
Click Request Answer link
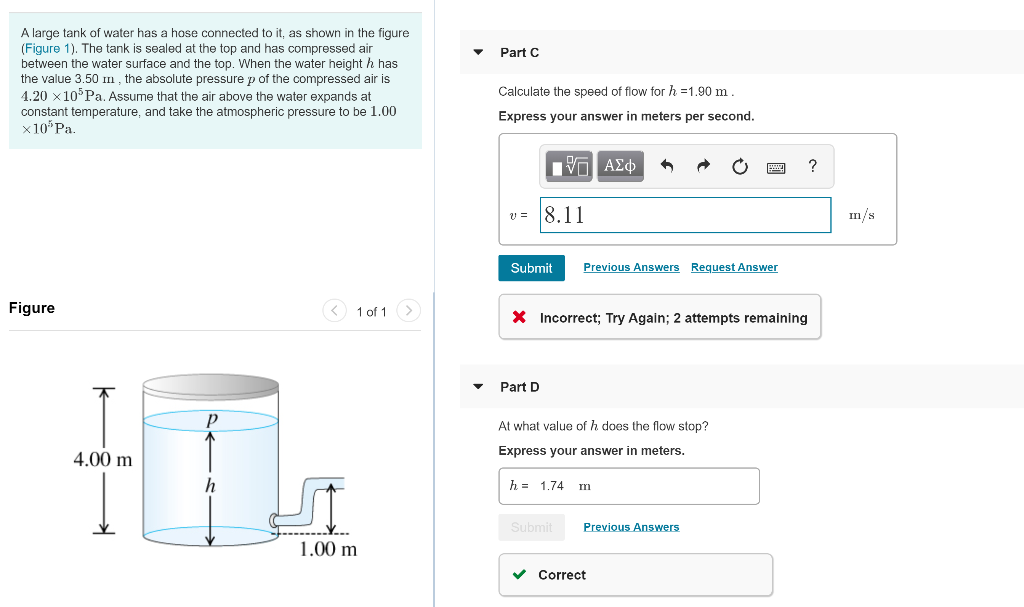pyautogui.click(x=734, y=267)
